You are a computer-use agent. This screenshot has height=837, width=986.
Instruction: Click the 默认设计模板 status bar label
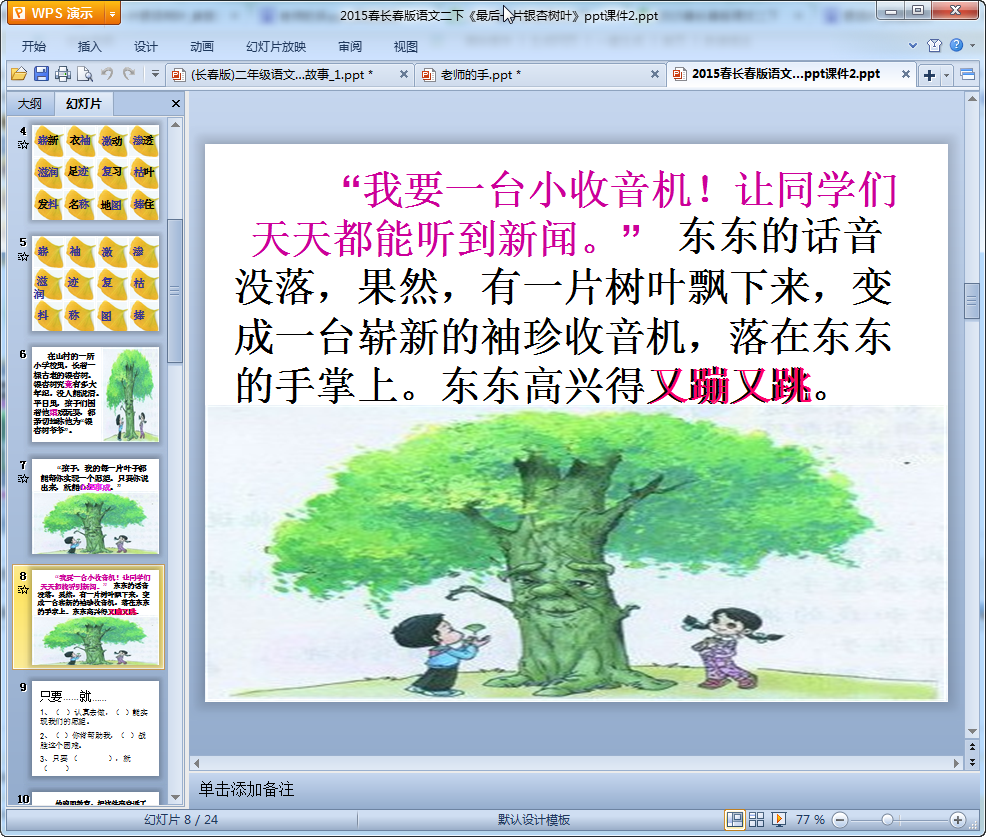(534, 819)
